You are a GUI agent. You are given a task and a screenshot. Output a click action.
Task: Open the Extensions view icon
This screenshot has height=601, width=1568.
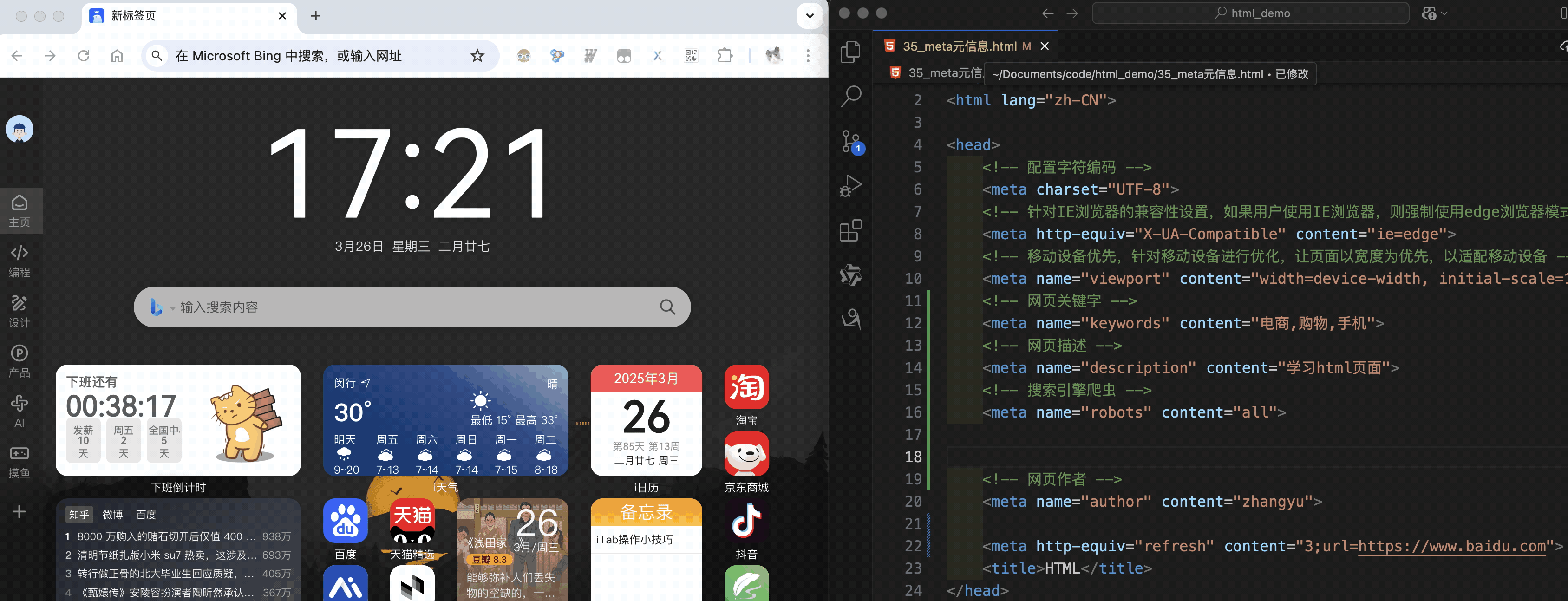click(850, 230)
